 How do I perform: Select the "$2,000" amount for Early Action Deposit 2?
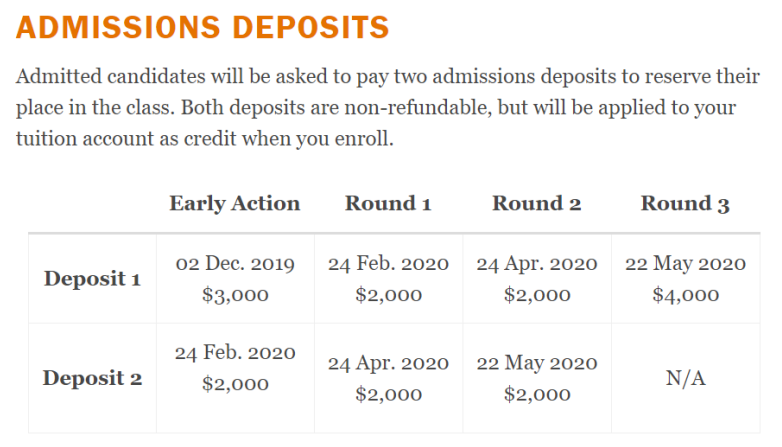pyautogui.click(x=235, y=384)
